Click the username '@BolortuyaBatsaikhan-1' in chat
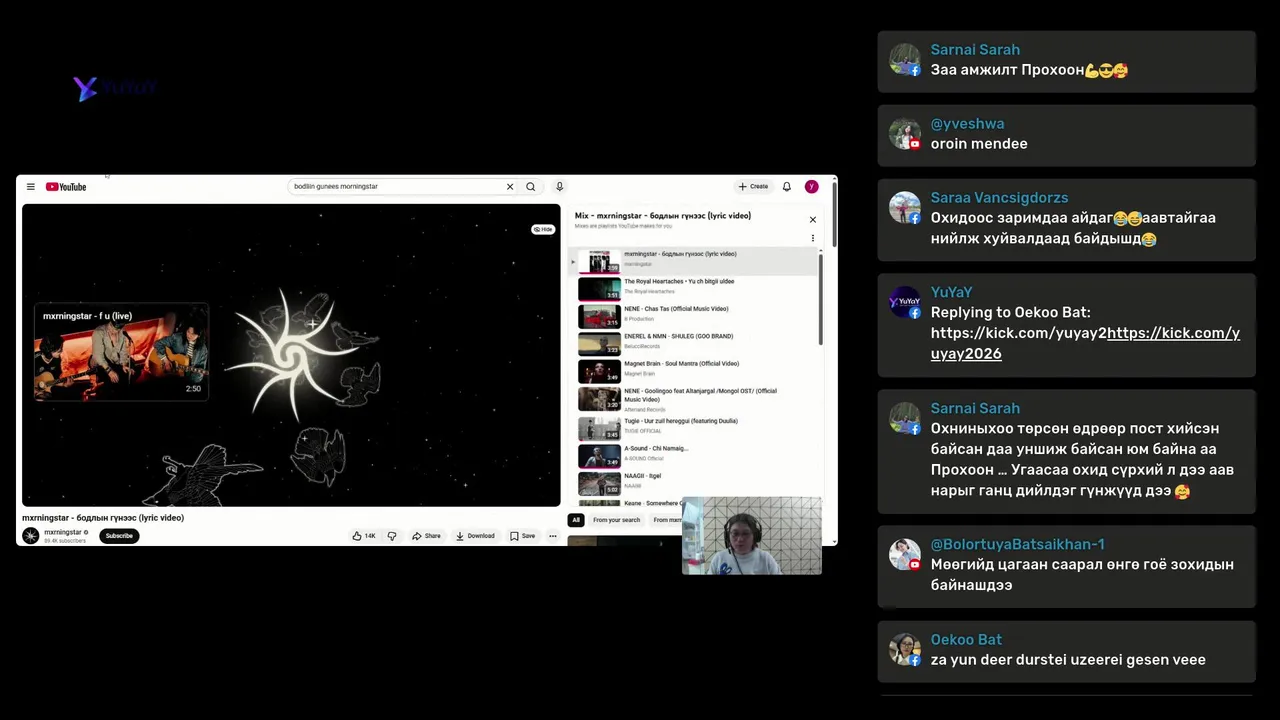This screenshot has height=720, width=1280. pyautogui.click(x=1018, y=545)
